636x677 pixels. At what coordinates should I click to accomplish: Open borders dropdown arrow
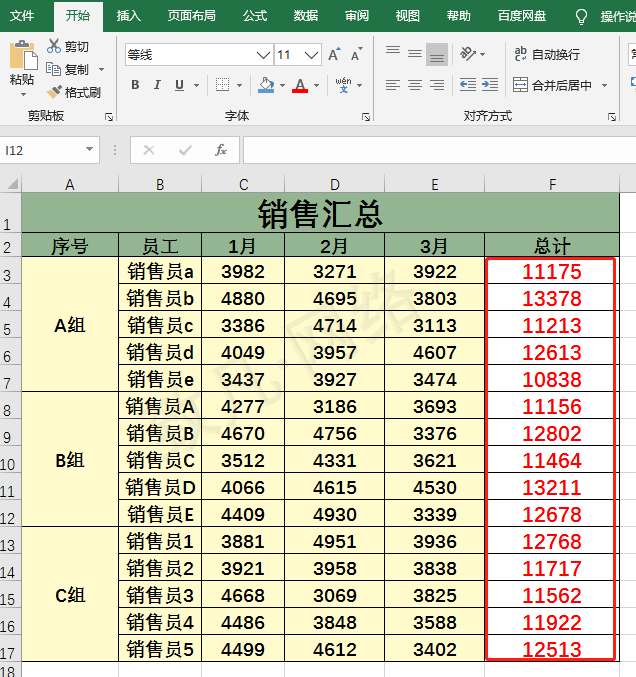240,85
